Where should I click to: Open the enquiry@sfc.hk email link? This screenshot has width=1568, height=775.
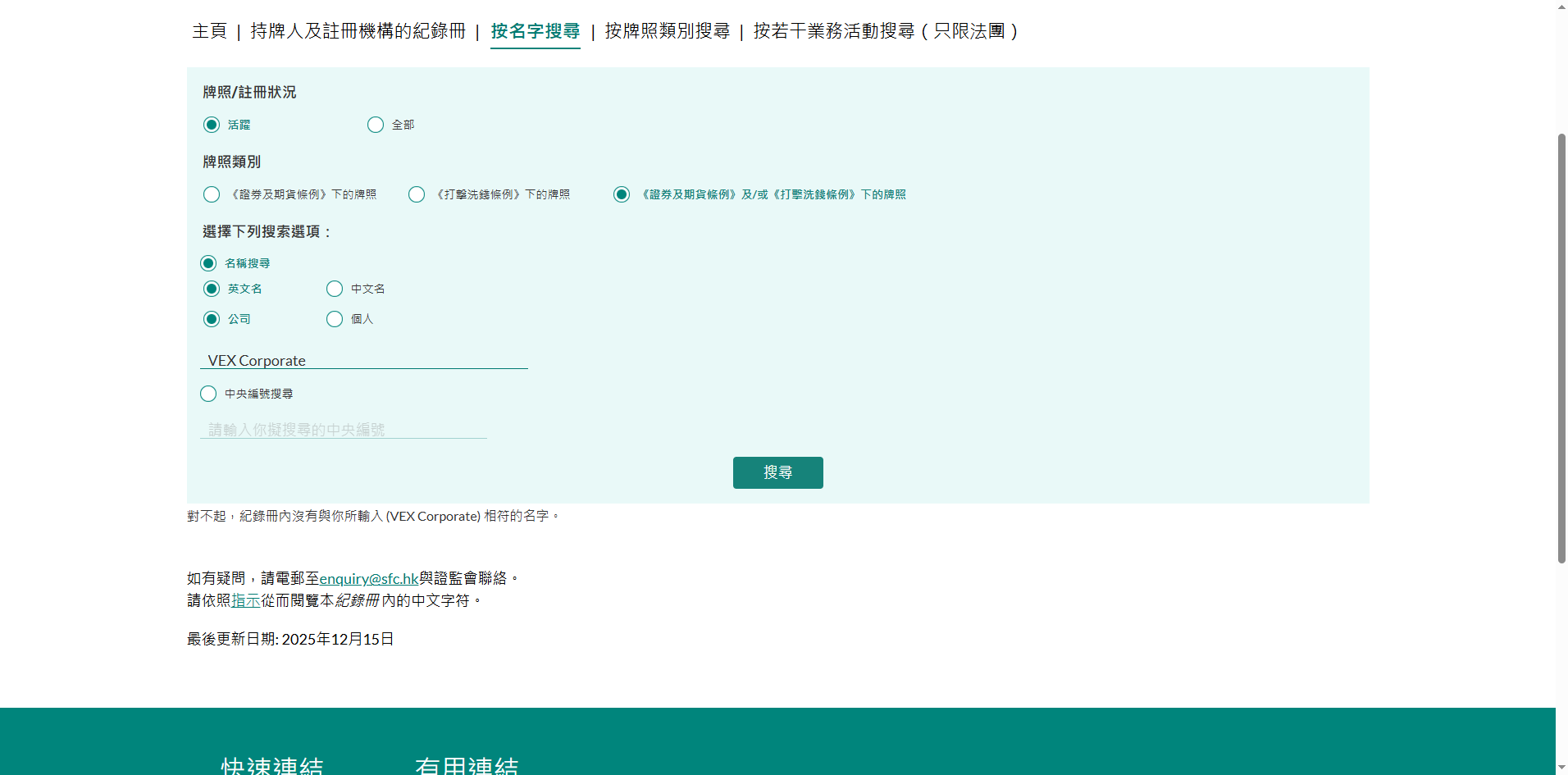click(369, 578)
